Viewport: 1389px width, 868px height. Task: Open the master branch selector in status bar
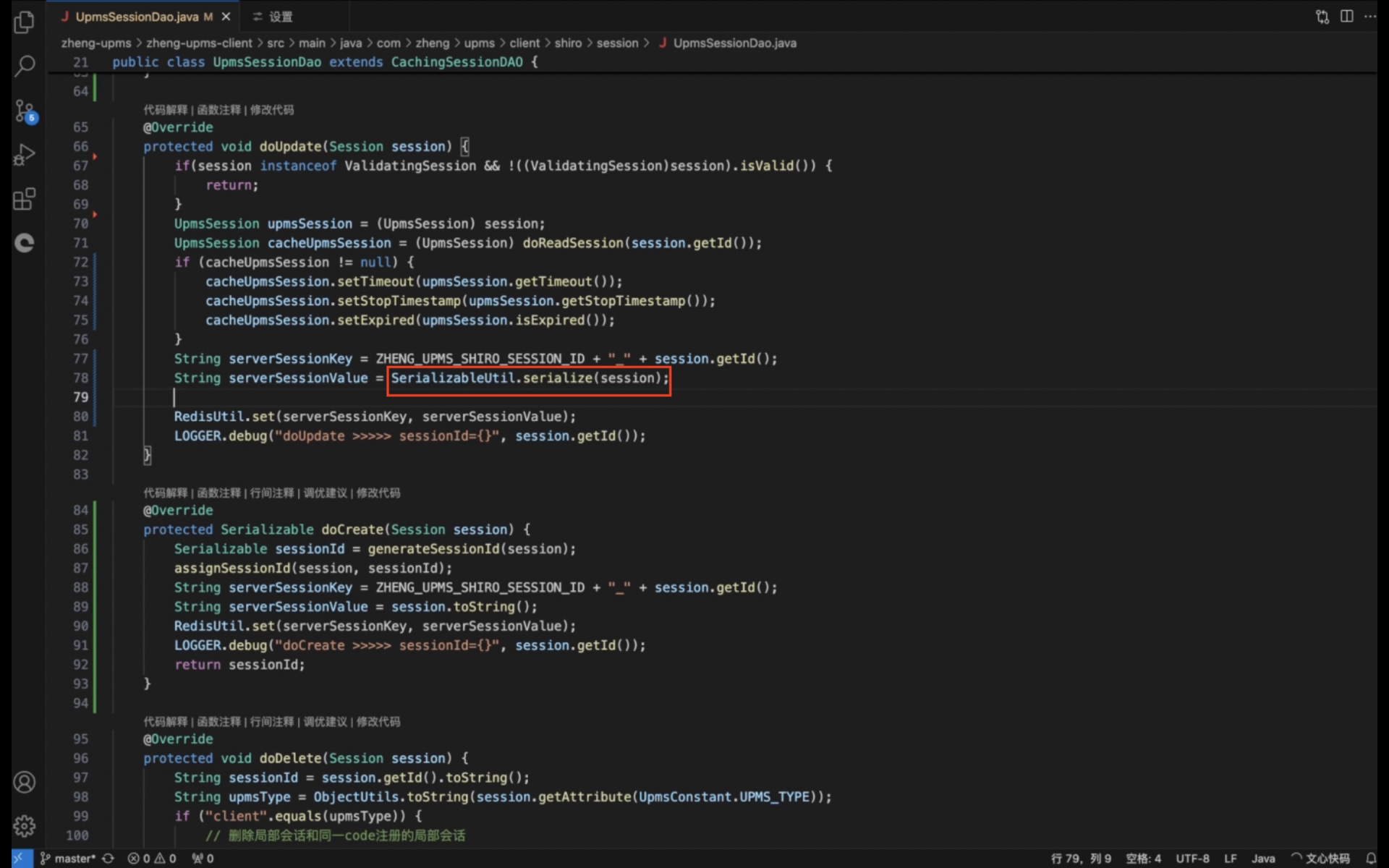pyautogui.click(x=67, y=858)
